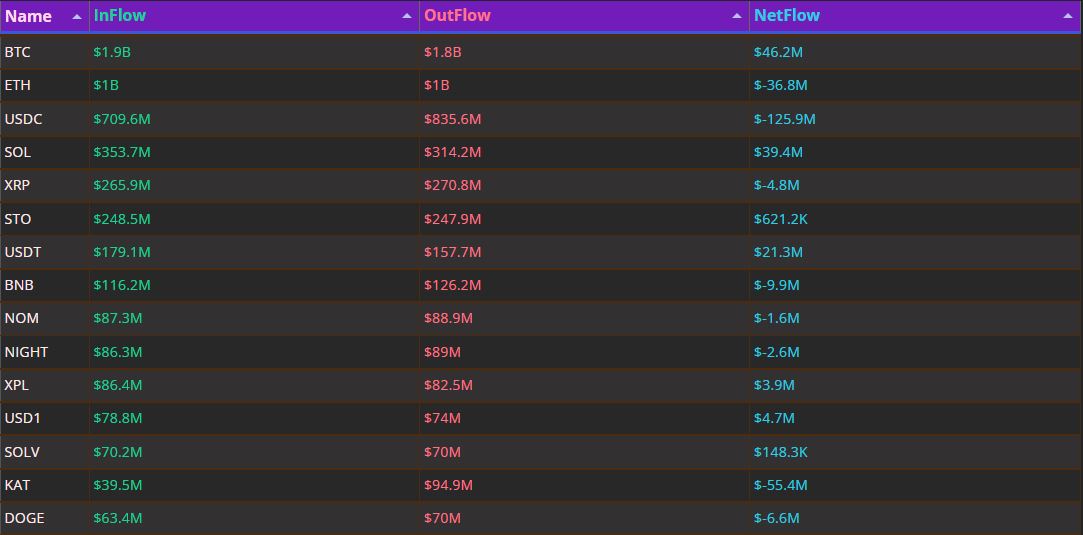Click USDC inflow value $709.6M
The height and width of the screenshot is (535, 1083).
[x=122, y=119]
